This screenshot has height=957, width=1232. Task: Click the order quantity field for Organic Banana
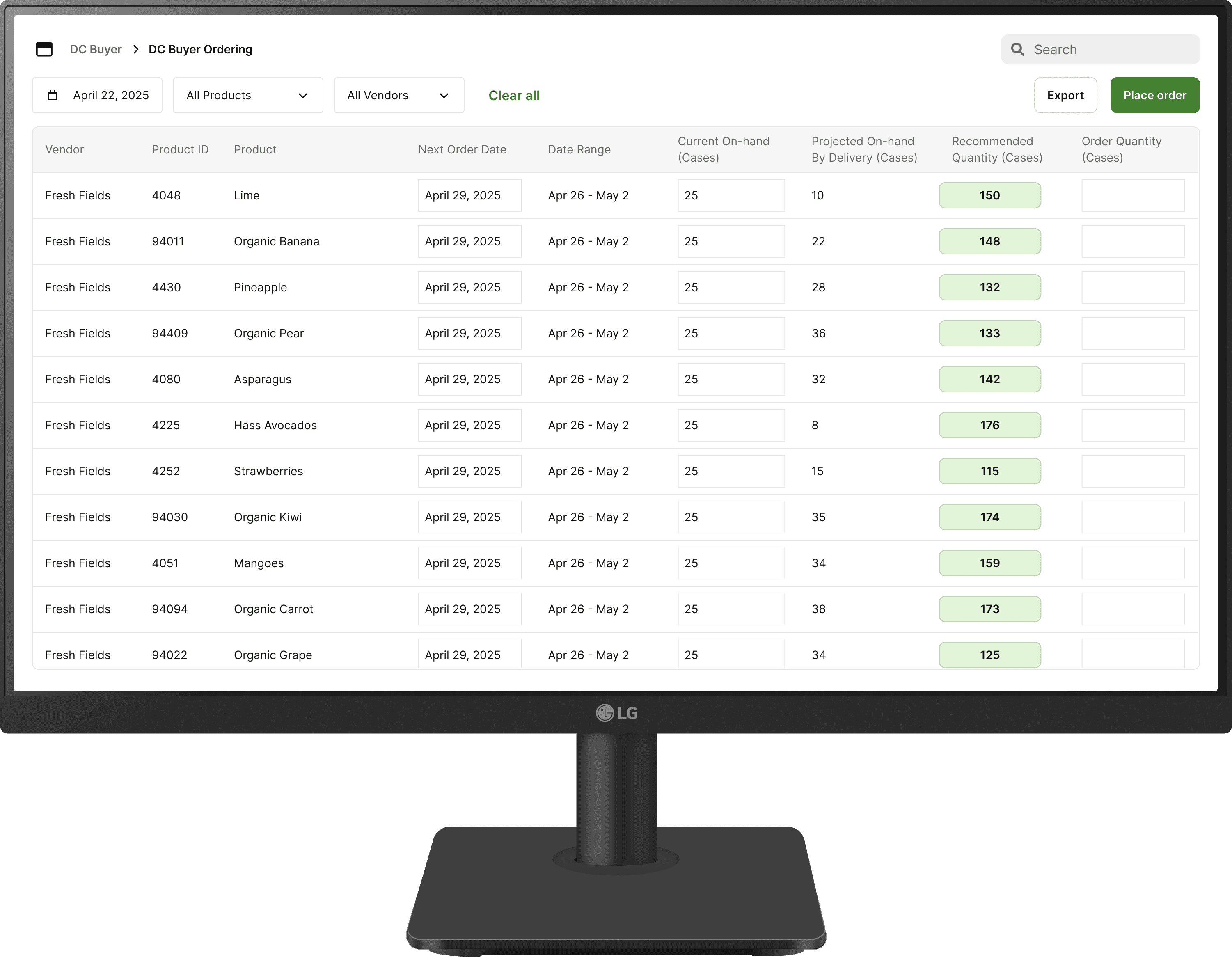(x=1133, y=241)
